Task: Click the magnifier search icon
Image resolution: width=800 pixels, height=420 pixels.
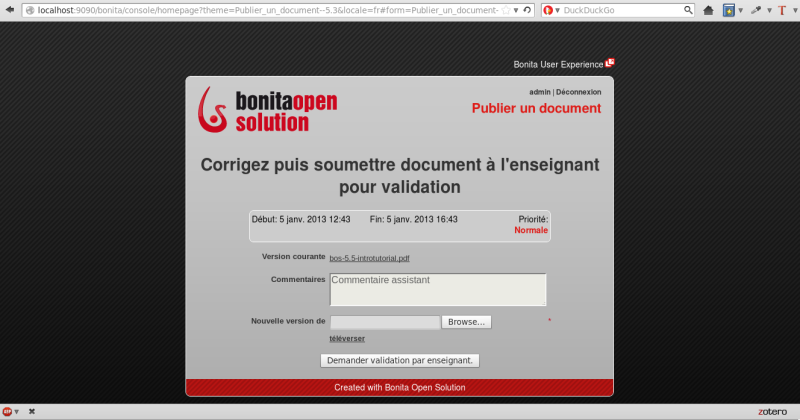Action: (x=688, y=10)
